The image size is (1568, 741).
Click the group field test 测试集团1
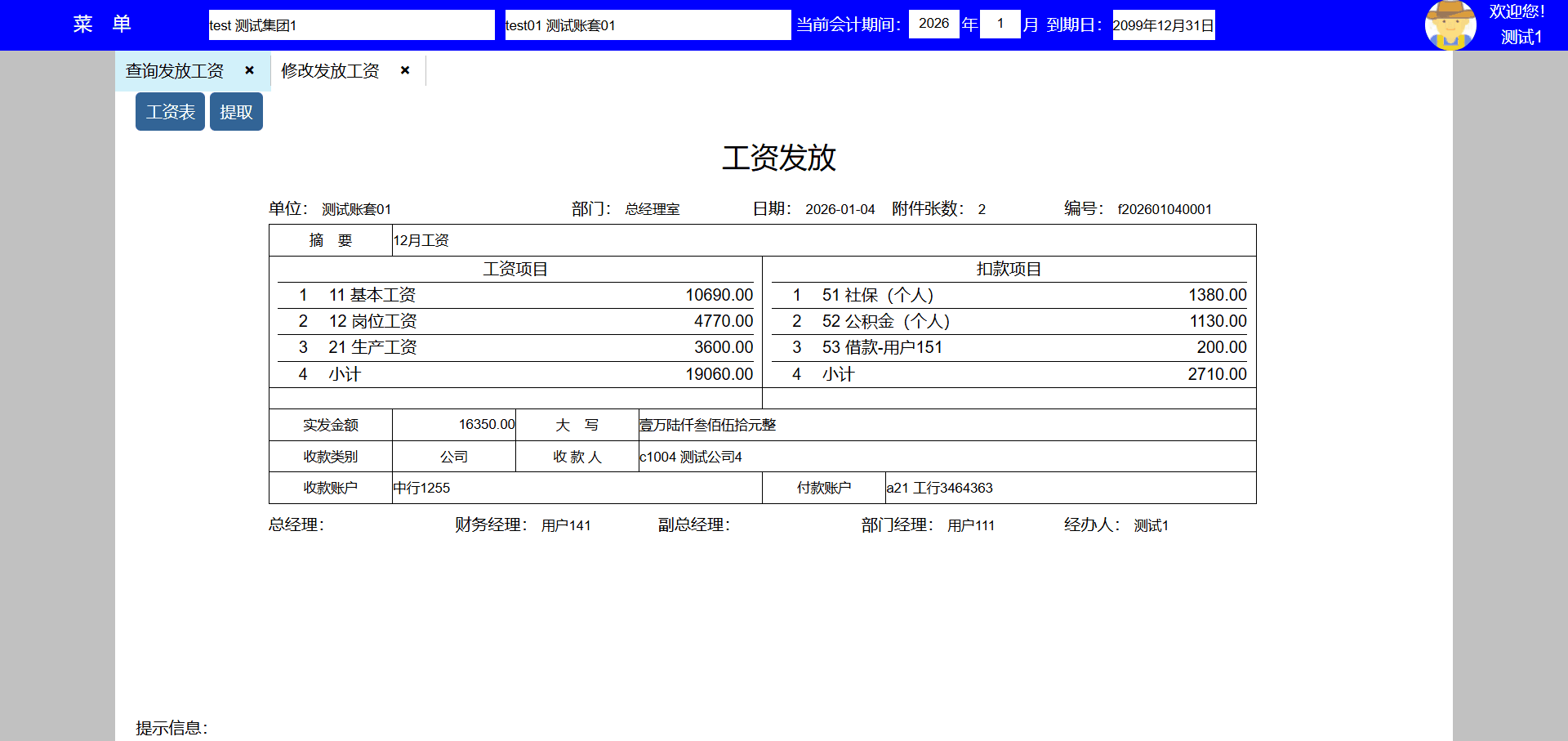[x=351, y=25]
